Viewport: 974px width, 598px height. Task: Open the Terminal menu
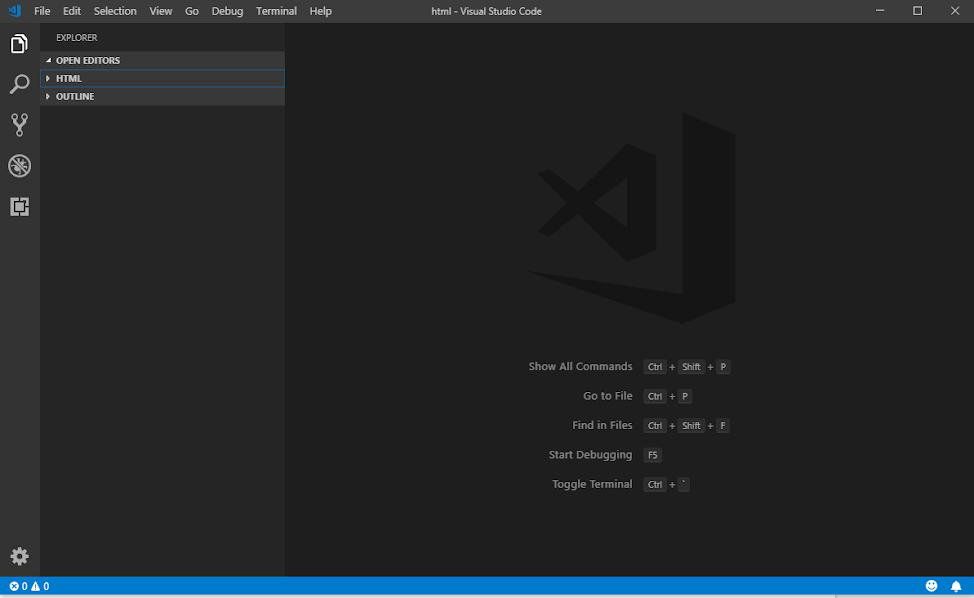276,11
